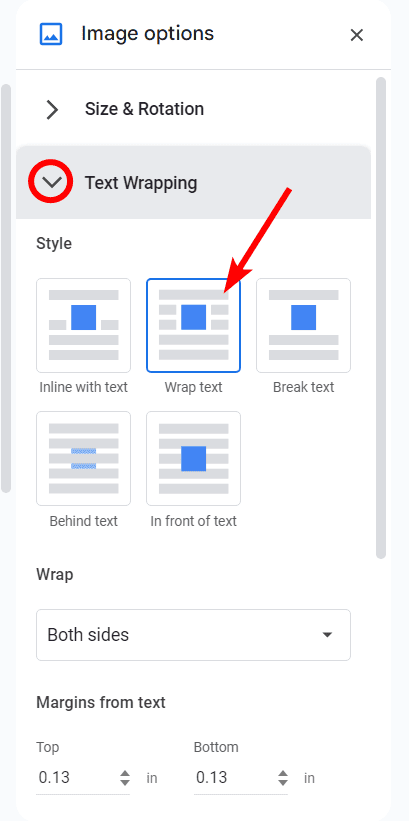Open the Both sides wrap dropdown
The width and height of the screenshot is (409, 821).
[193, 635]
